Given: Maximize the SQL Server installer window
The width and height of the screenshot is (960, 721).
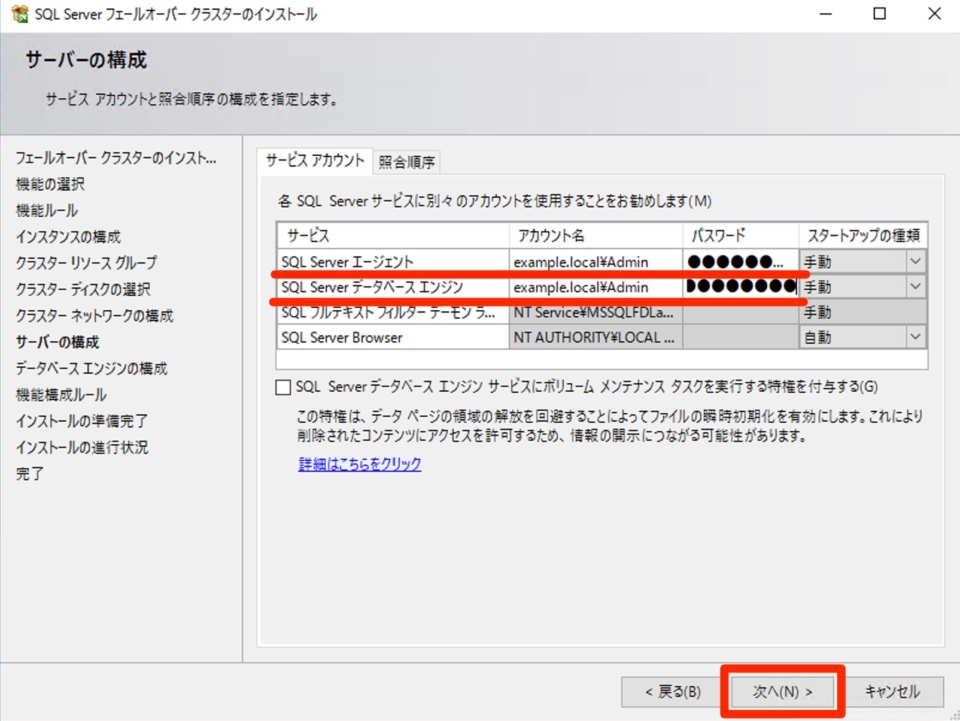Looking at the screenshot, I should (880, 13).
